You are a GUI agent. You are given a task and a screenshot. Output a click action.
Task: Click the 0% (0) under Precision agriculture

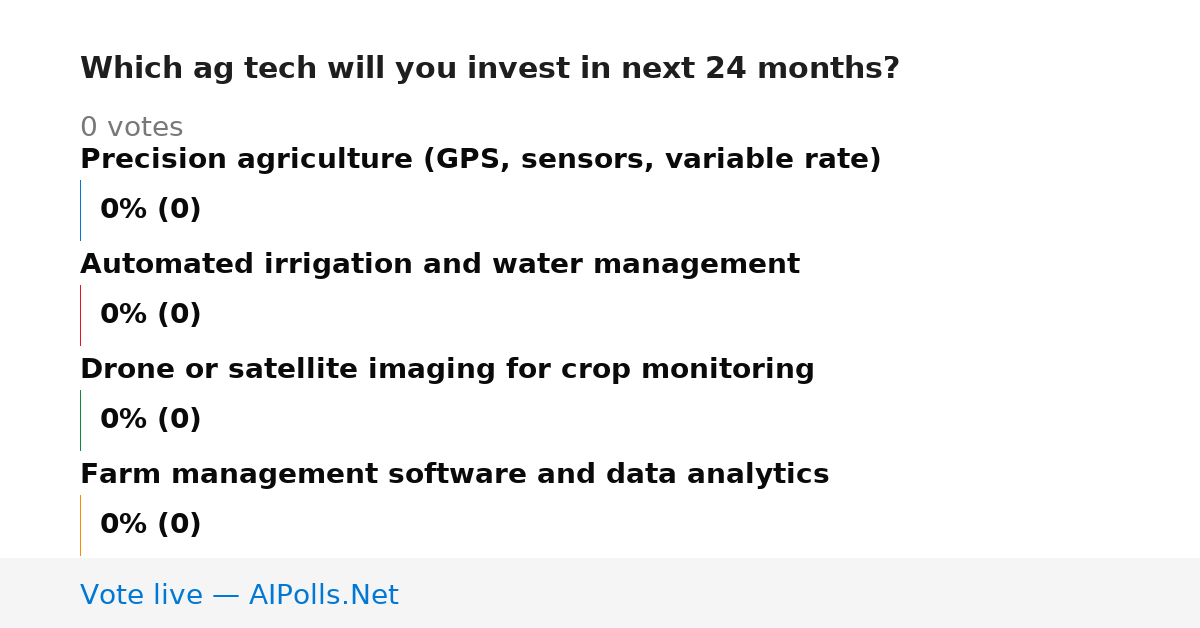(150, 210)
